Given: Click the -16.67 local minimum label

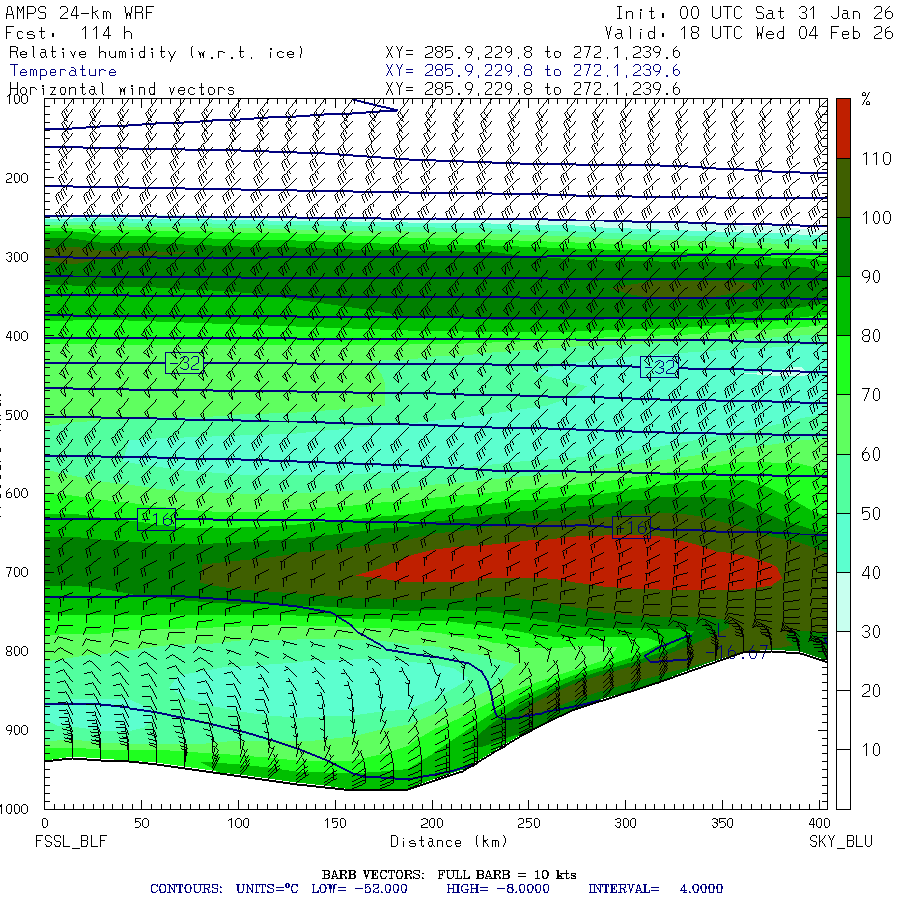Looking at the screenshot, I should 736,653.
